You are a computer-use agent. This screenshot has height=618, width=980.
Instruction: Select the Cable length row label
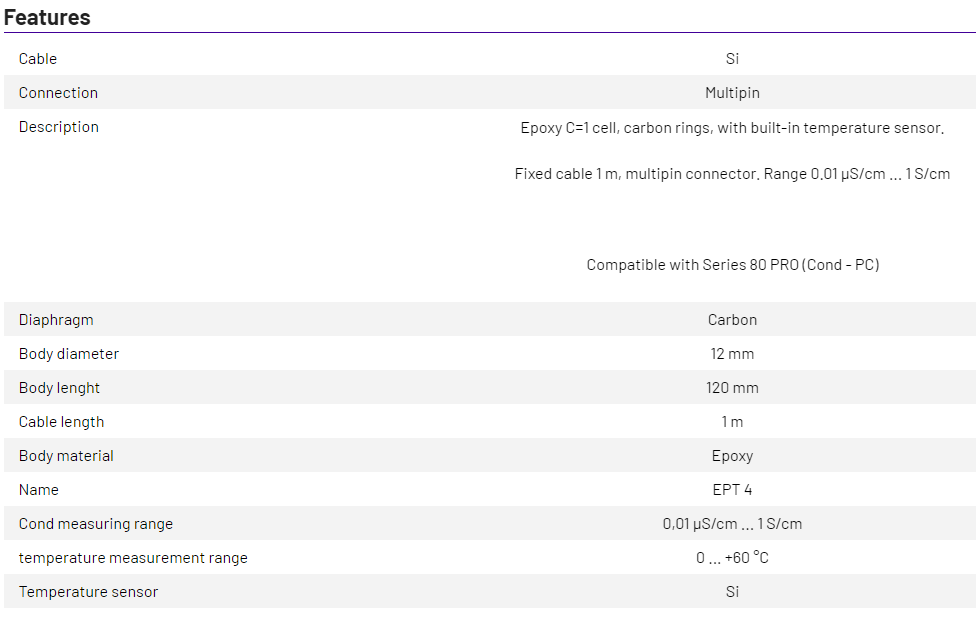coord(61,422)
